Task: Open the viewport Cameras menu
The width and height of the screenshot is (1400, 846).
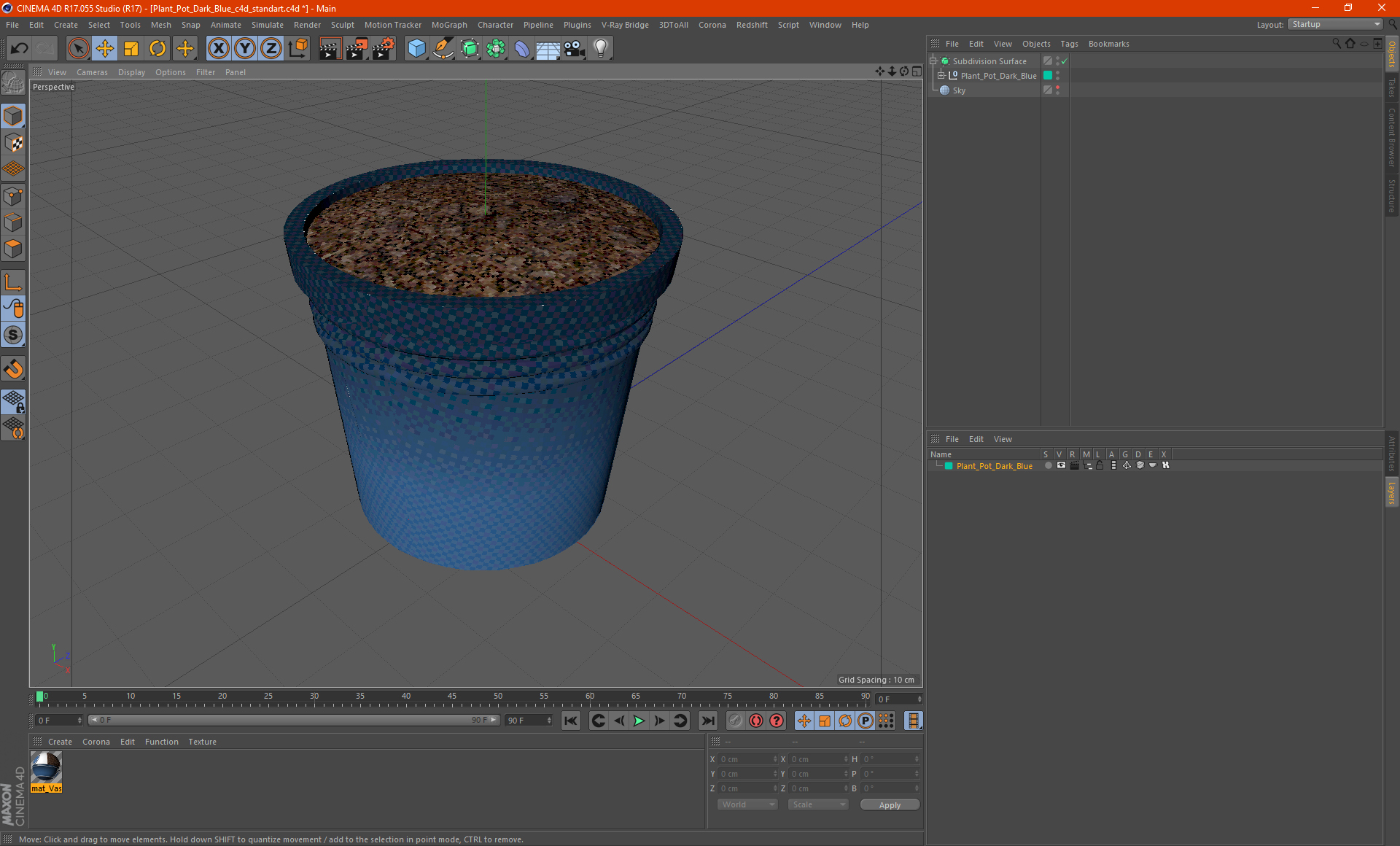Action: [92, 72]
